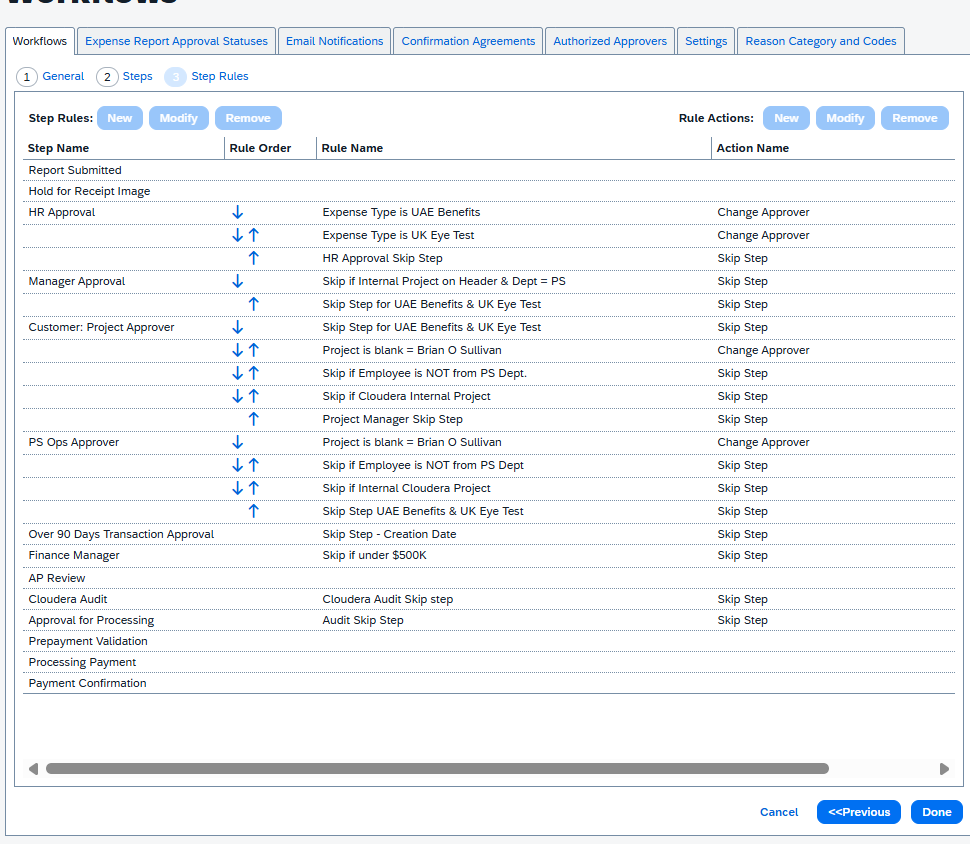Move up Skip if Employee is NOT from PS Dept. rule
Viewport: 970px width, 844px height.
254,373
